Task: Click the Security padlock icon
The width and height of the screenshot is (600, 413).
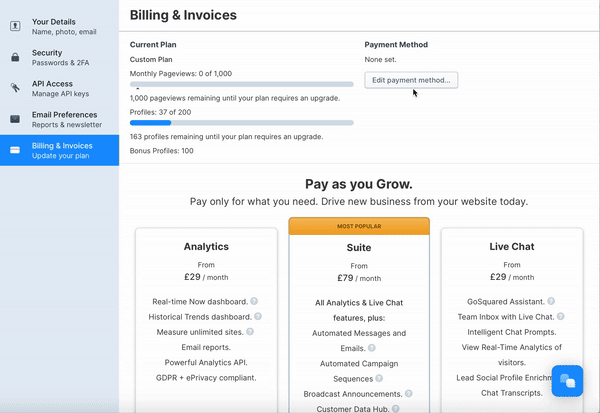Action: click(x=15, y=57)
